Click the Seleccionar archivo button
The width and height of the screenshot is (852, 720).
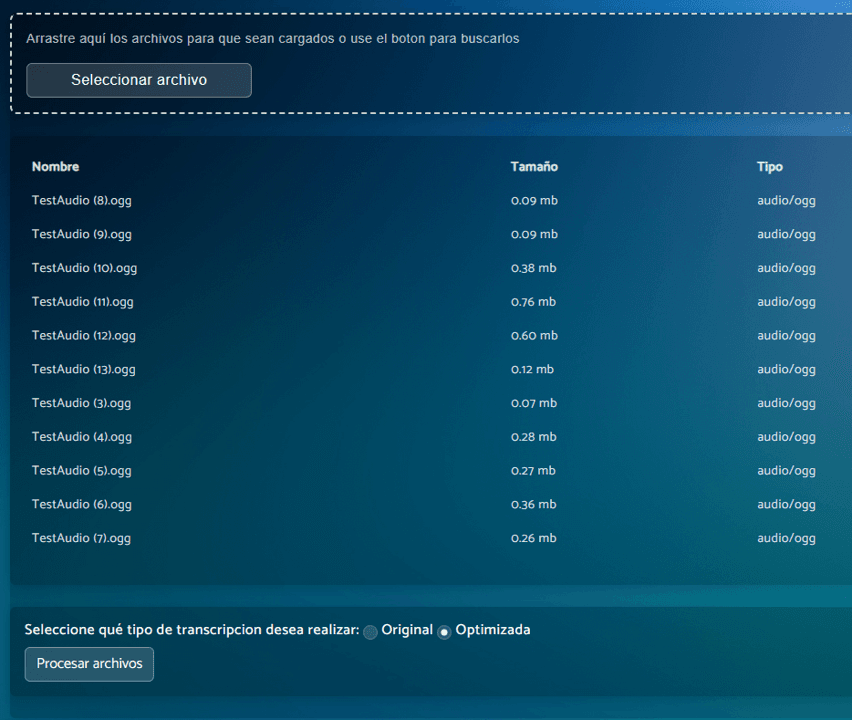point(139,80)
